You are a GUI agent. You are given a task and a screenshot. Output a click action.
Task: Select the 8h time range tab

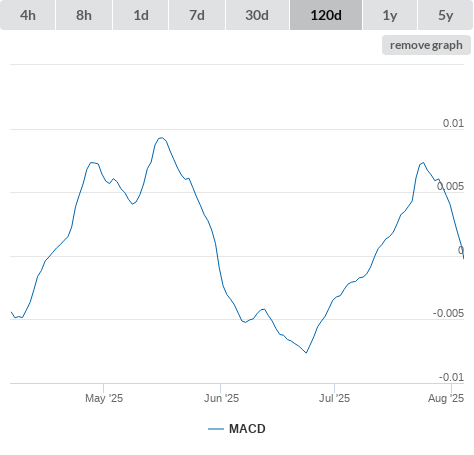click(84, 15)
